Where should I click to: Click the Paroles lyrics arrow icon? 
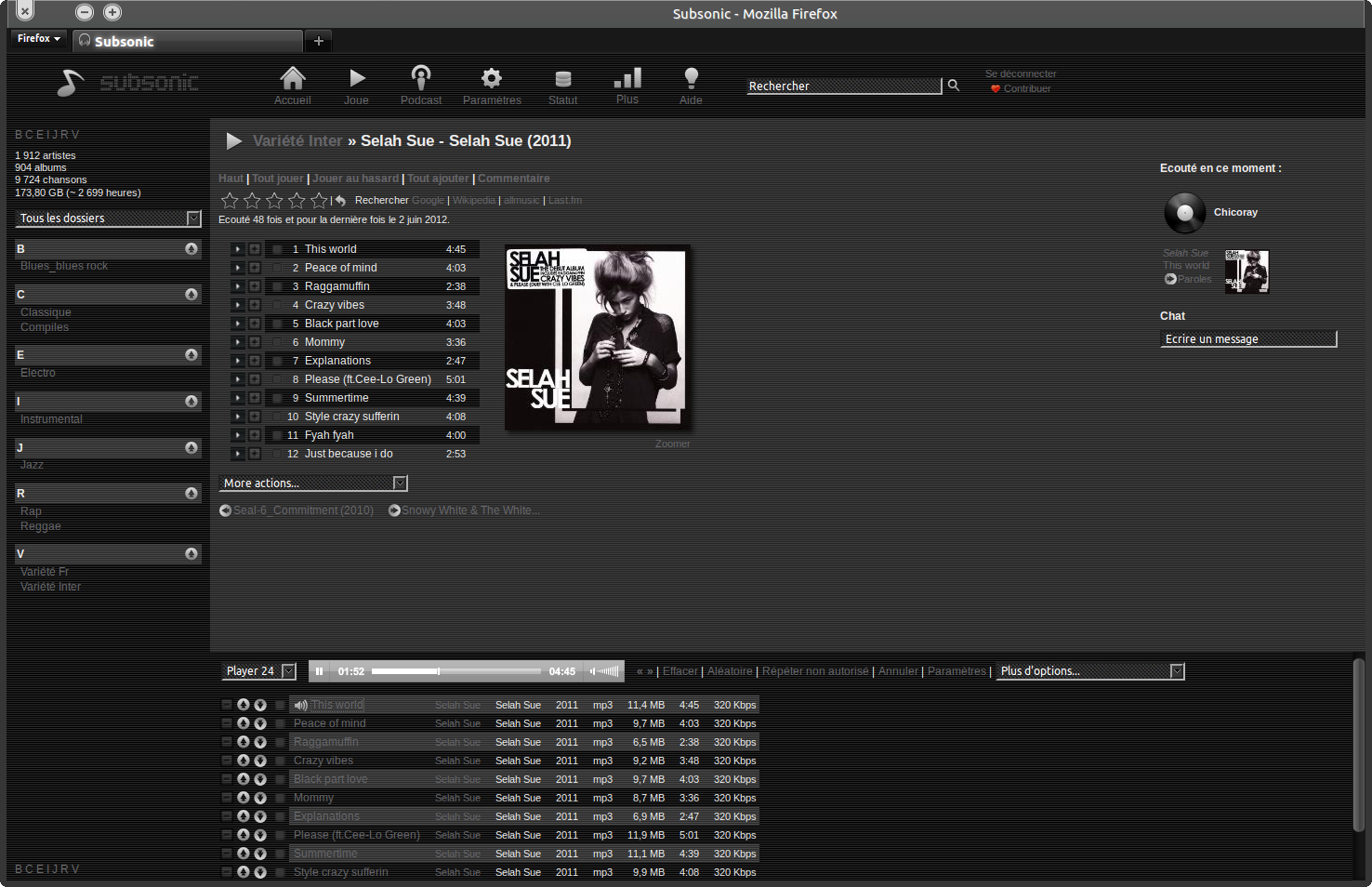pyautogui.click(x=1170, y=279)
